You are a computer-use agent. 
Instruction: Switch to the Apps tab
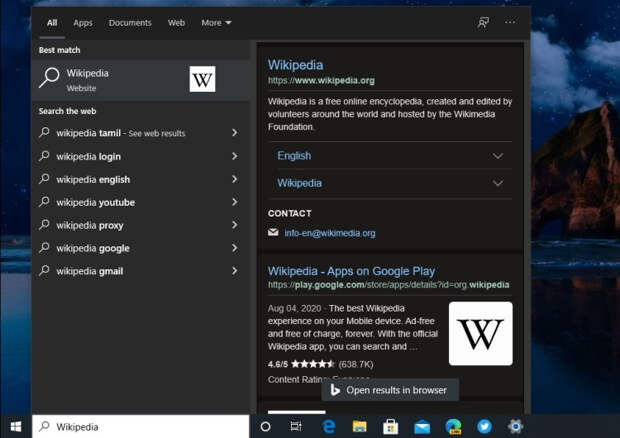[83, 22]
